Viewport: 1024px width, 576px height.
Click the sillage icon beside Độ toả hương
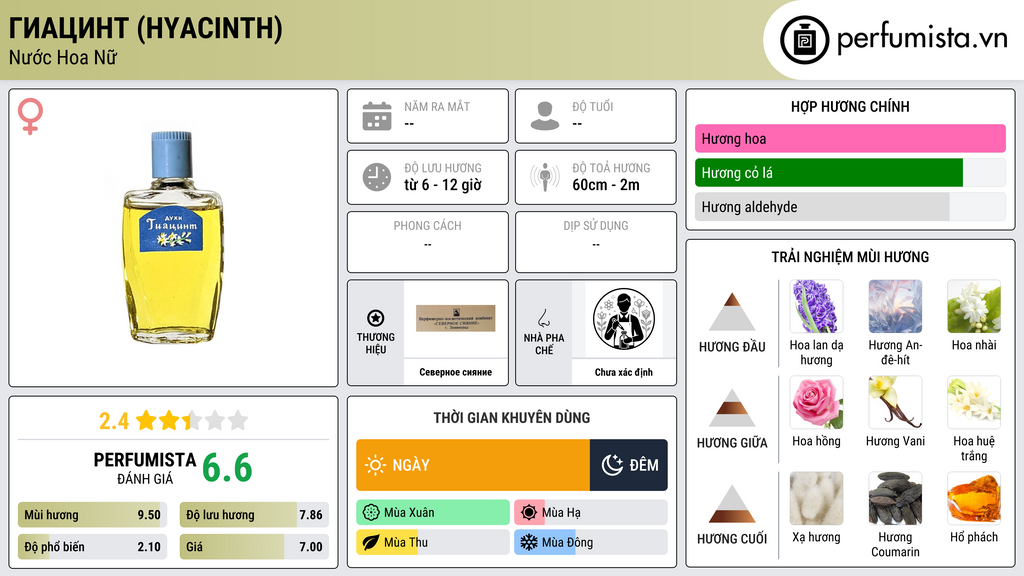[x=545, y=177]
